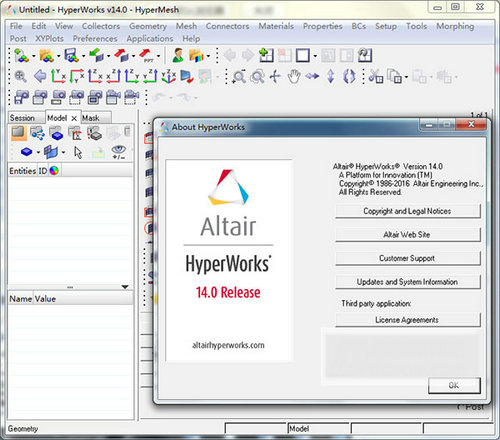Click the Publish to PPT icon
This screenshot has width=500, height=440.
coord(146,55)
